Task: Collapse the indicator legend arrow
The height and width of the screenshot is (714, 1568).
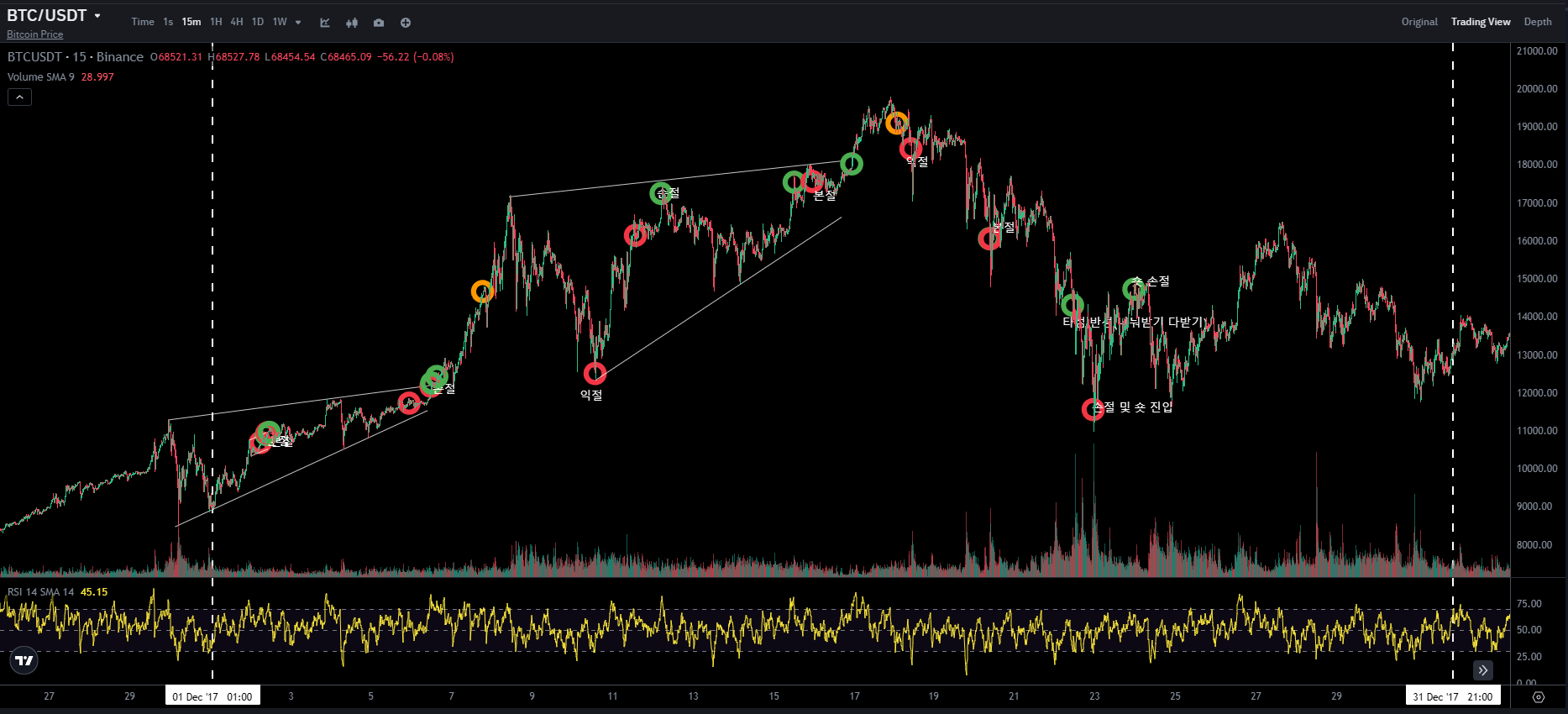Action: pyautogui.click(x=19, y=97)
